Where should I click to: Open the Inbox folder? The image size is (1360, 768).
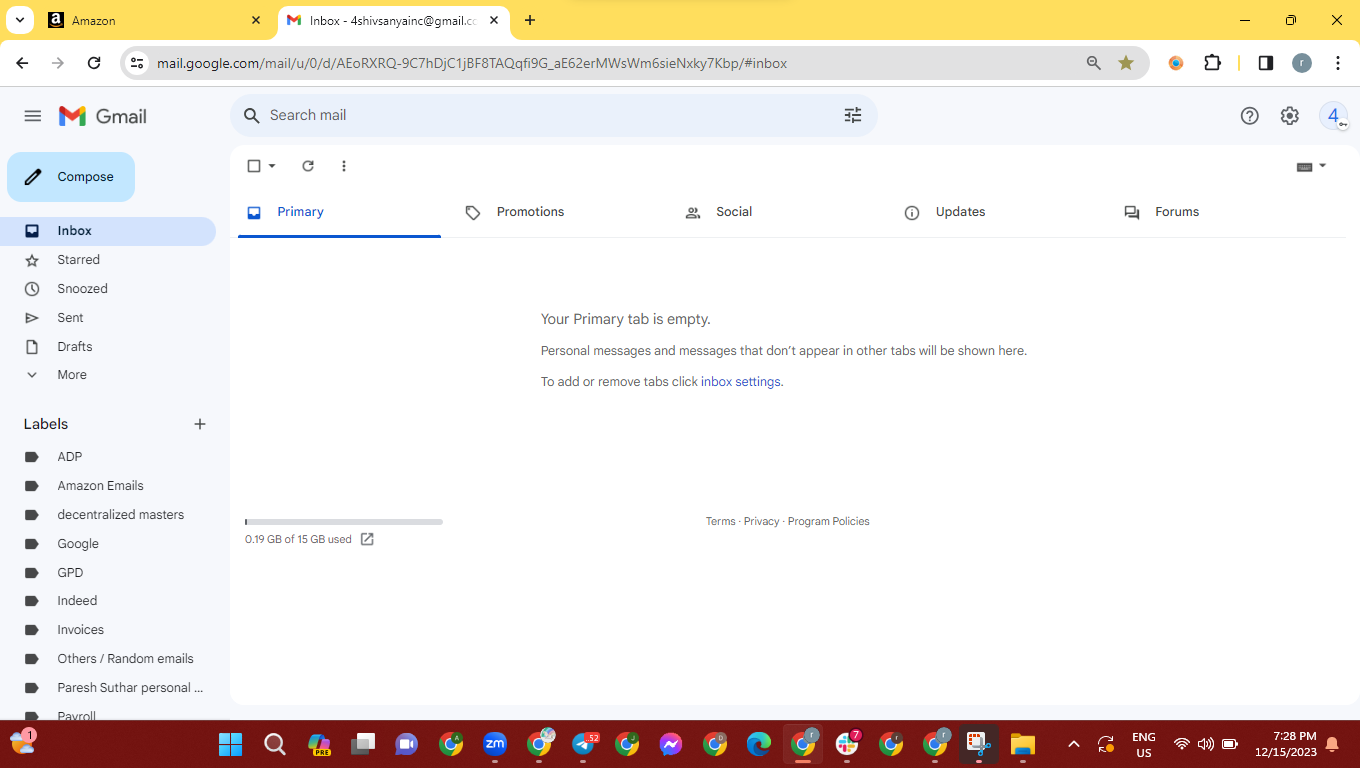point(108,231)
